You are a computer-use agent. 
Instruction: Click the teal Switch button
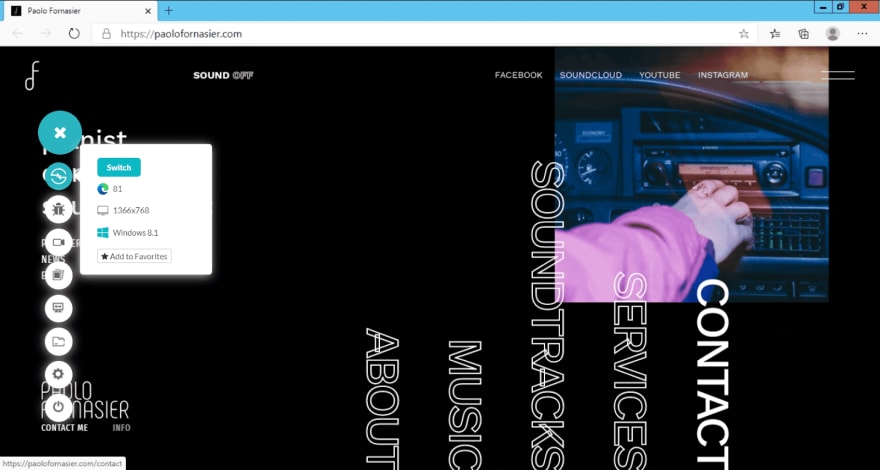coord(119,167)
